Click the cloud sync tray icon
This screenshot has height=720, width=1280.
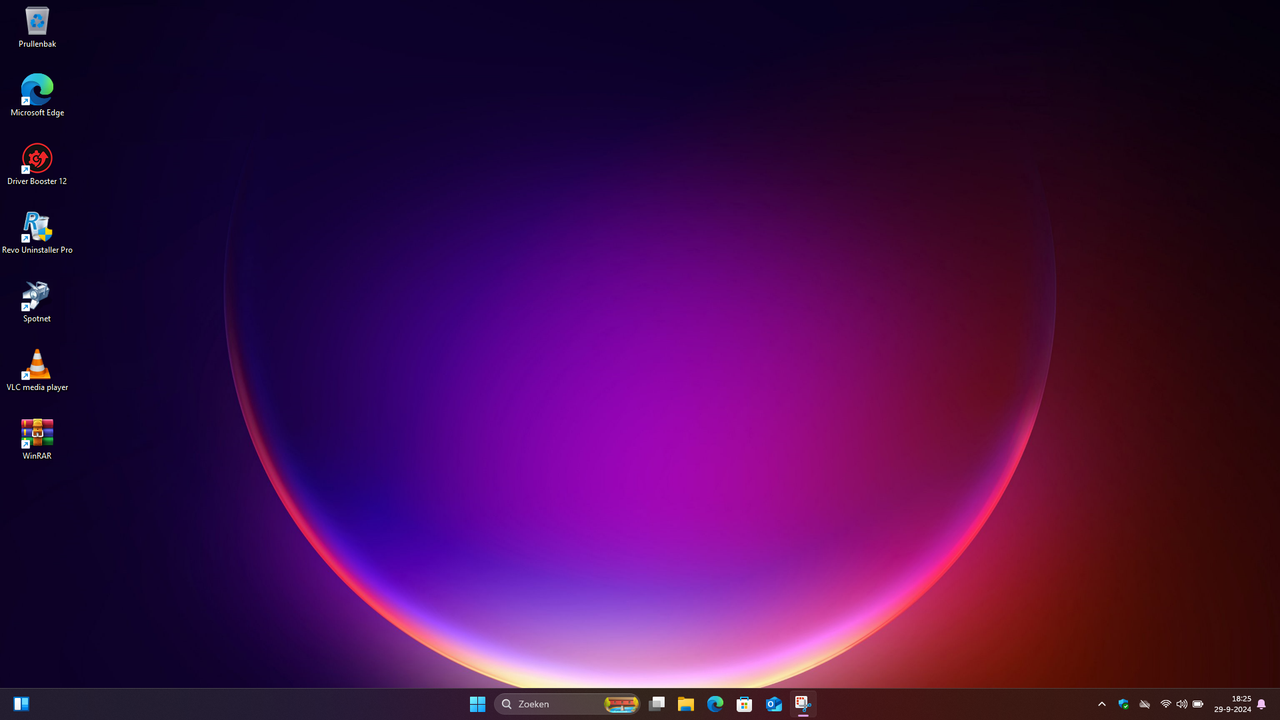(x=1145, y=704)
